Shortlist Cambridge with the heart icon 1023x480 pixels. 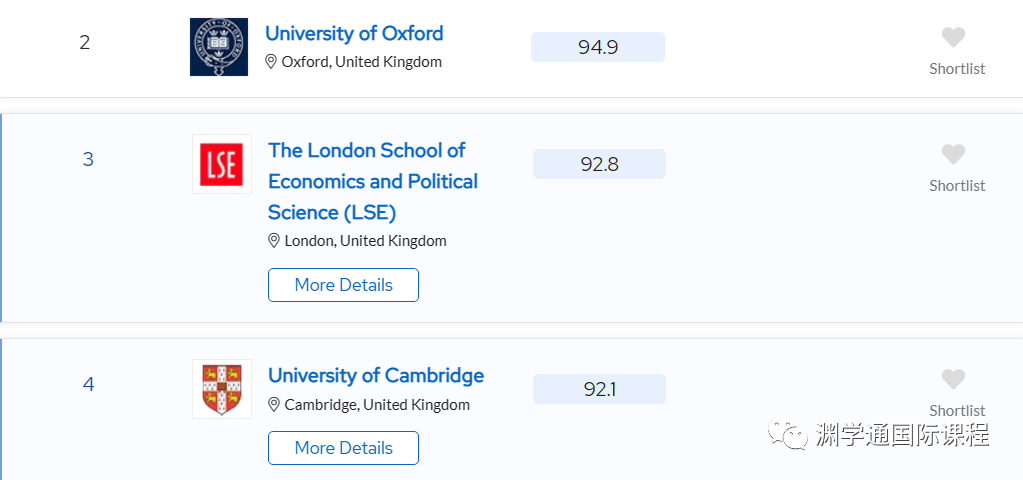[953, 380]
